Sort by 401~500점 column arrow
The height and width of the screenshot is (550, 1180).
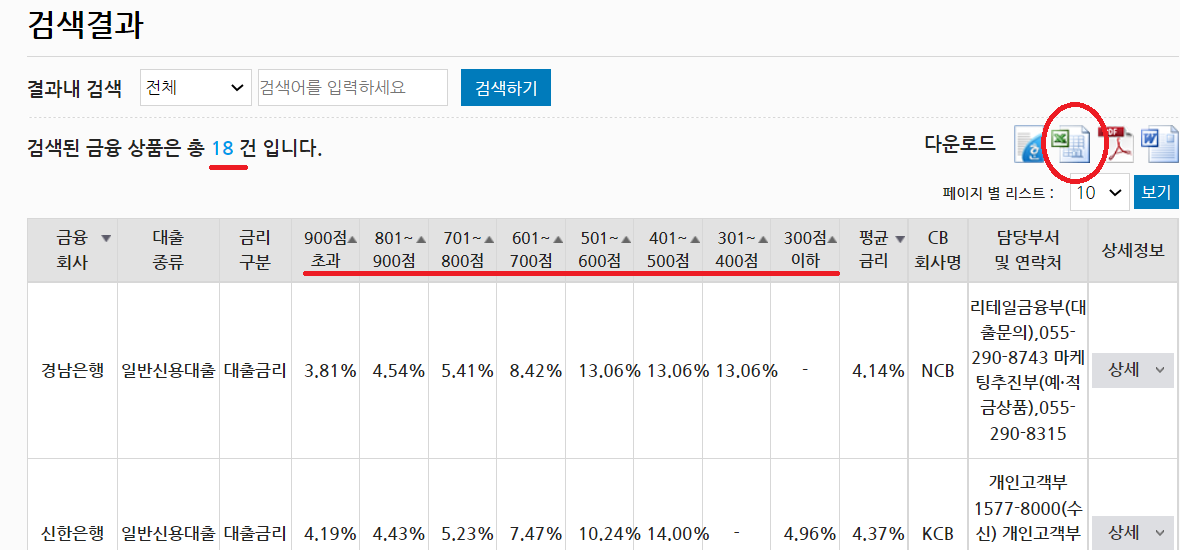coord(695,239)
